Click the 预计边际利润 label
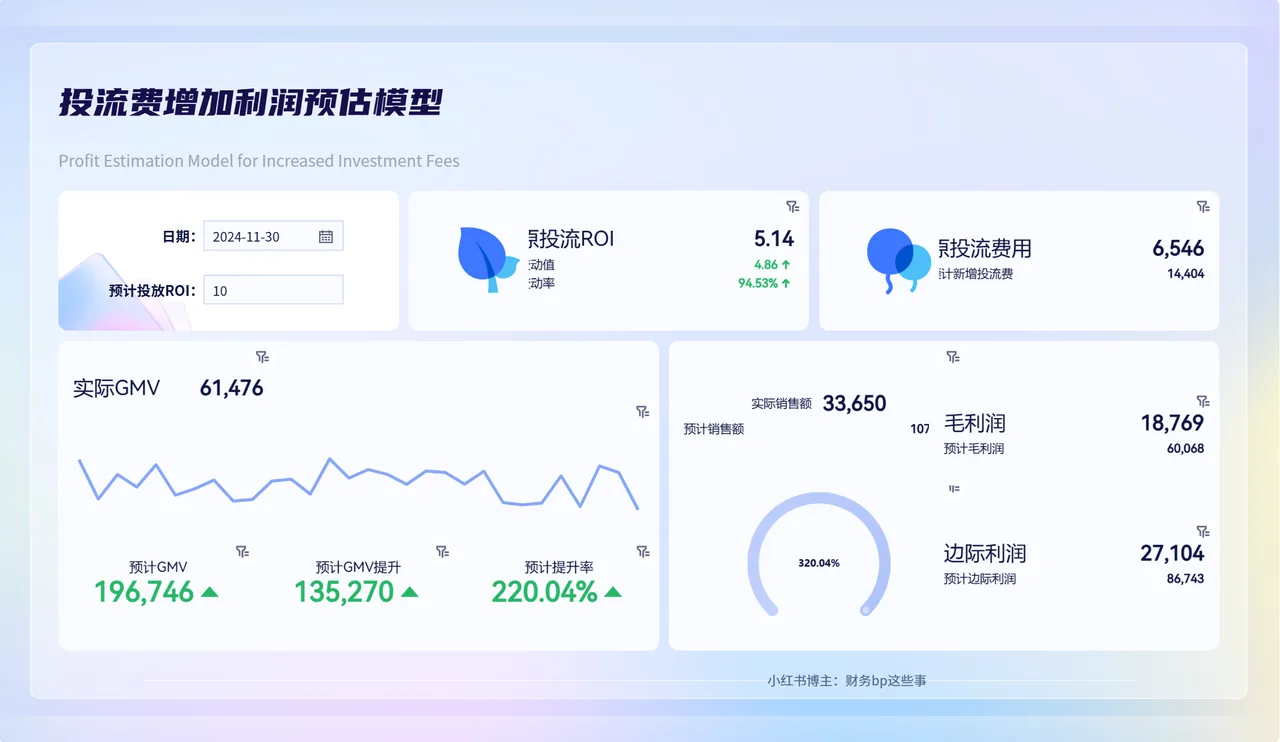 pyautogui.click(x=980, y=579)
